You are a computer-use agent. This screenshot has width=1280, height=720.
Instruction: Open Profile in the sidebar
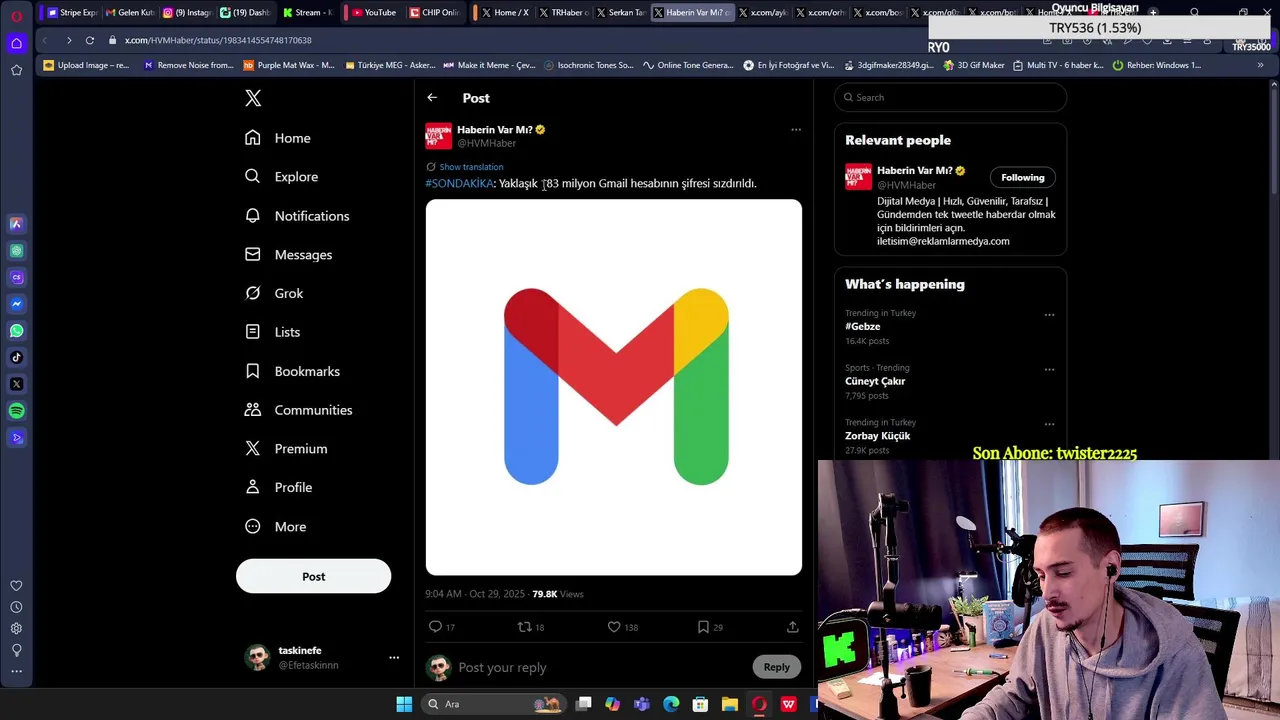pyautogui.click(x=279, y=487)
